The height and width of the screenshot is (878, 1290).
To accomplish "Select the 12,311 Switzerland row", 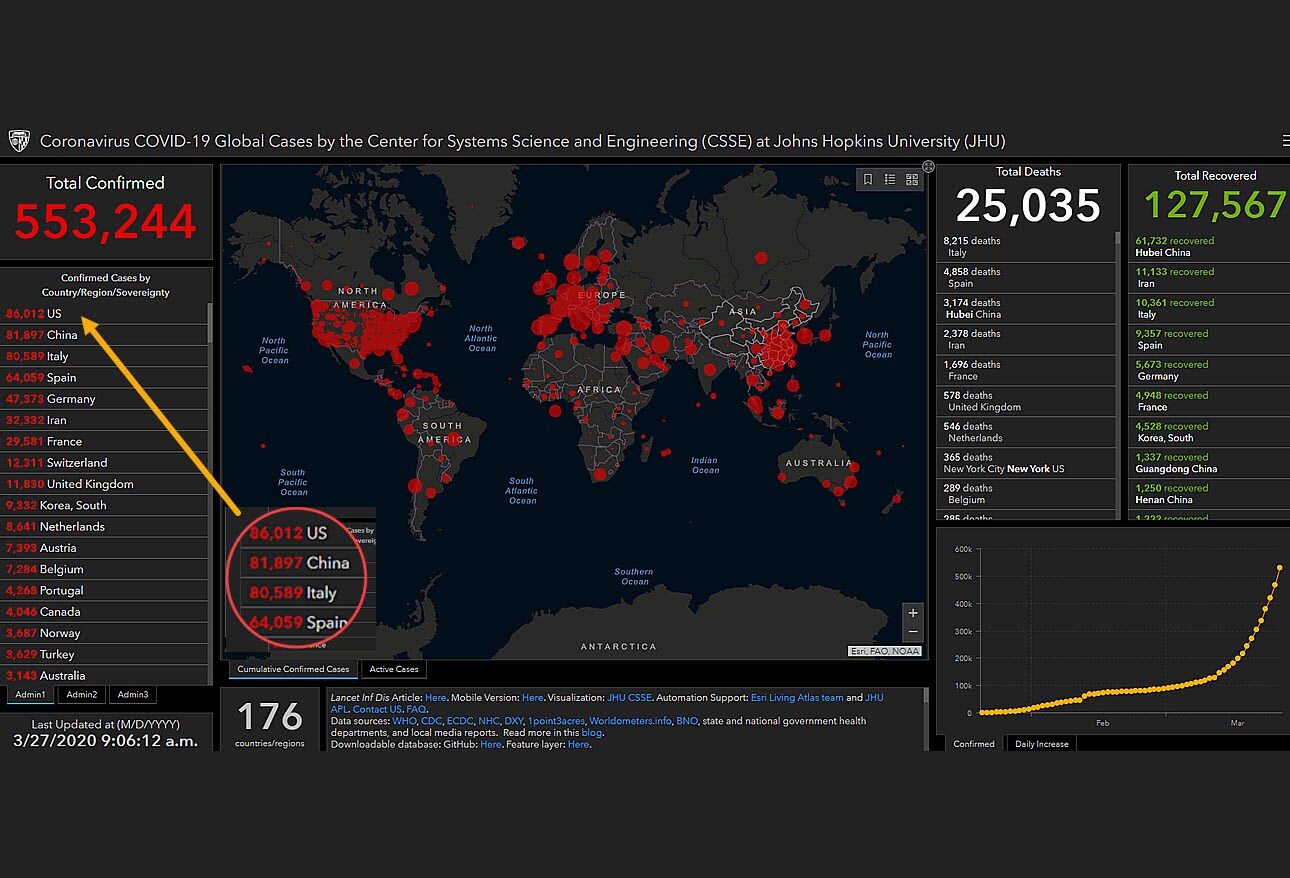I will pyautogui.click(x=105, y=463).
